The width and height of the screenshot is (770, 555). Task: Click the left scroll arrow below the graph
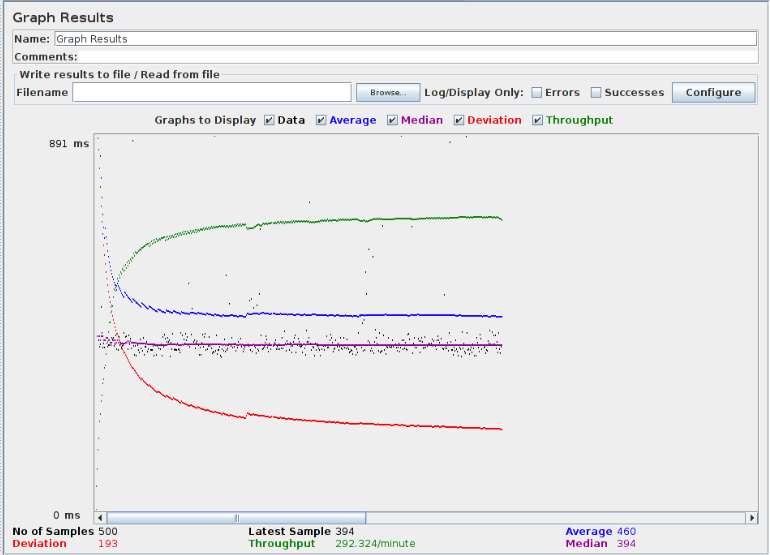(101, 518)
